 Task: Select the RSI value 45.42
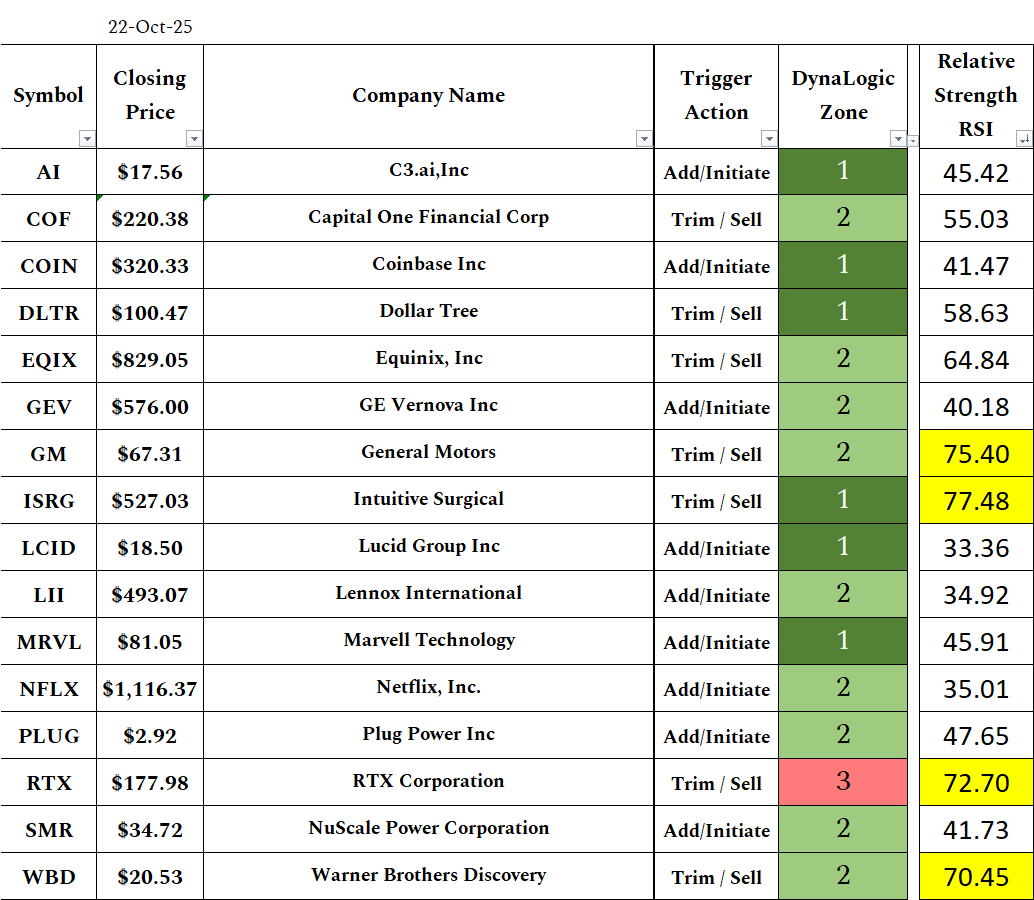click(976, 173)
